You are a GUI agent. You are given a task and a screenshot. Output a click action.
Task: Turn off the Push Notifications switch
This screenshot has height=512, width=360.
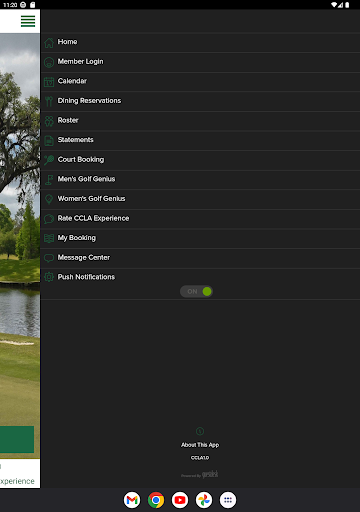(196, 292)
